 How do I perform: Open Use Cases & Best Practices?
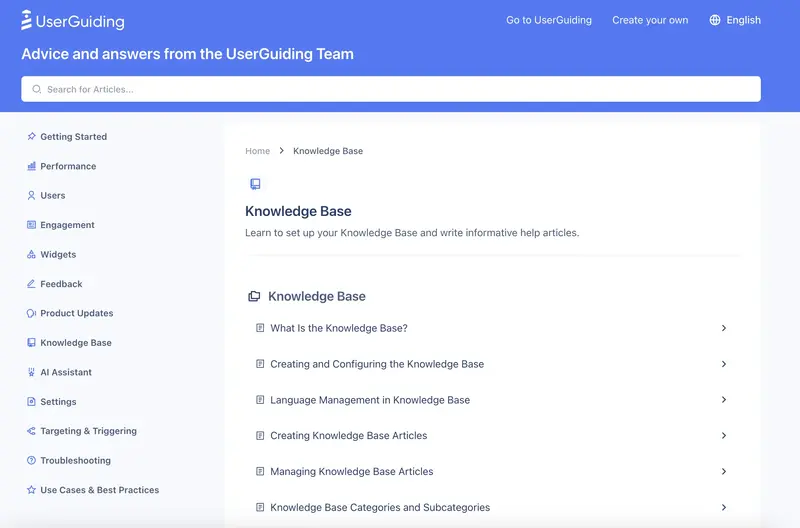pos(99,490)
